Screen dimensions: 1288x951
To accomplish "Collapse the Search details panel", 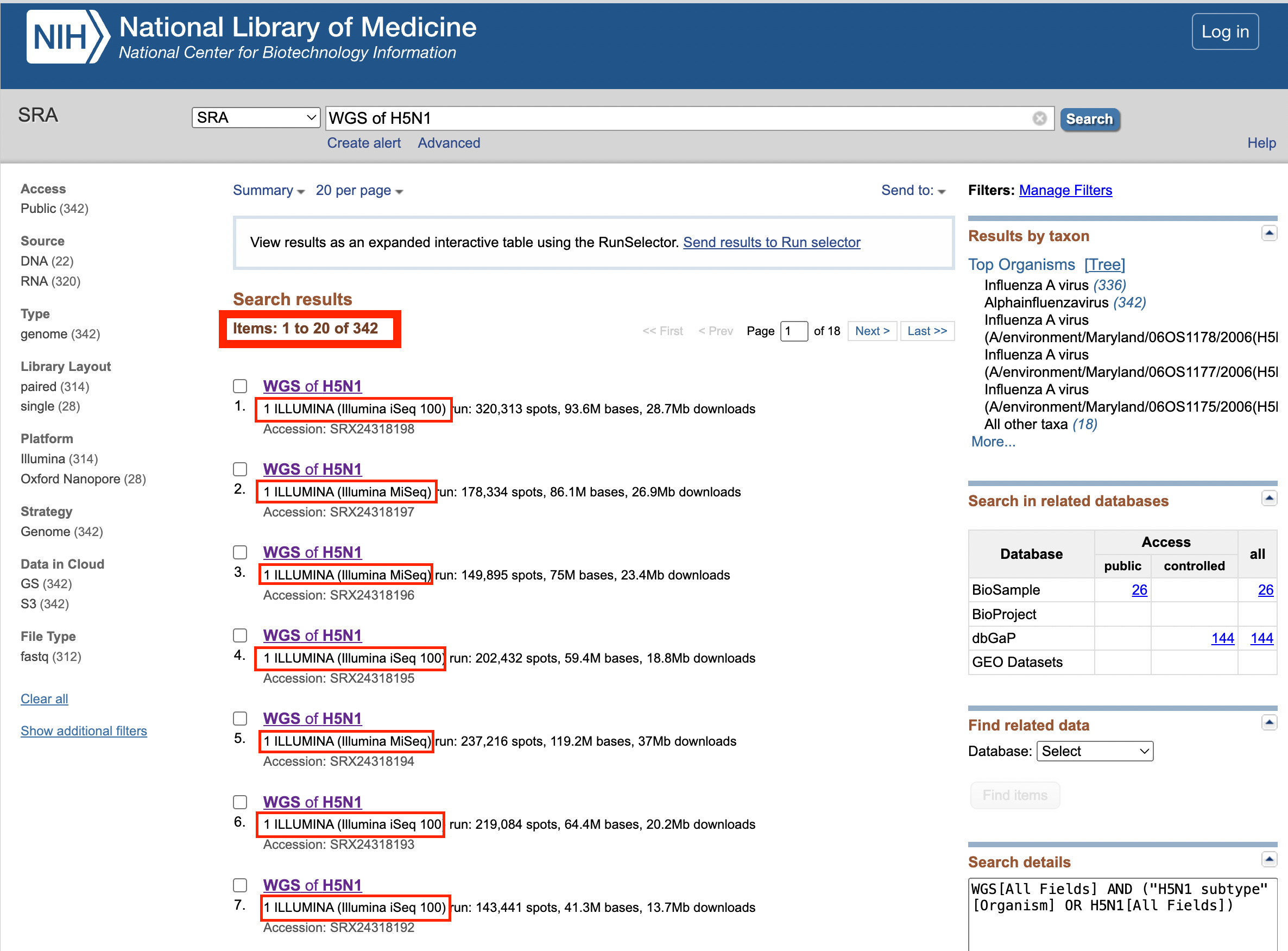I will [1269, 859].
